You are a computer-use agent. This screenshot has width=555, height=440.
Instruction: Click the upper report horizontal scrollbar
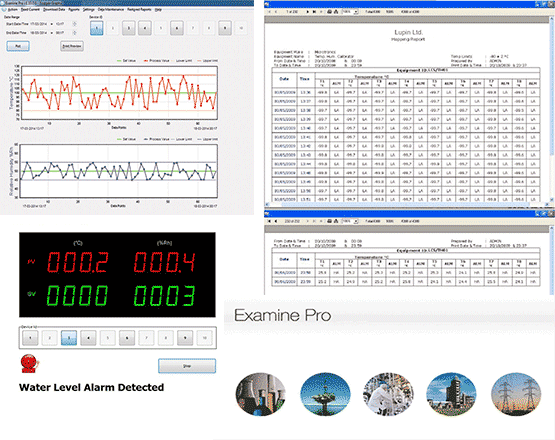(407, 204)
